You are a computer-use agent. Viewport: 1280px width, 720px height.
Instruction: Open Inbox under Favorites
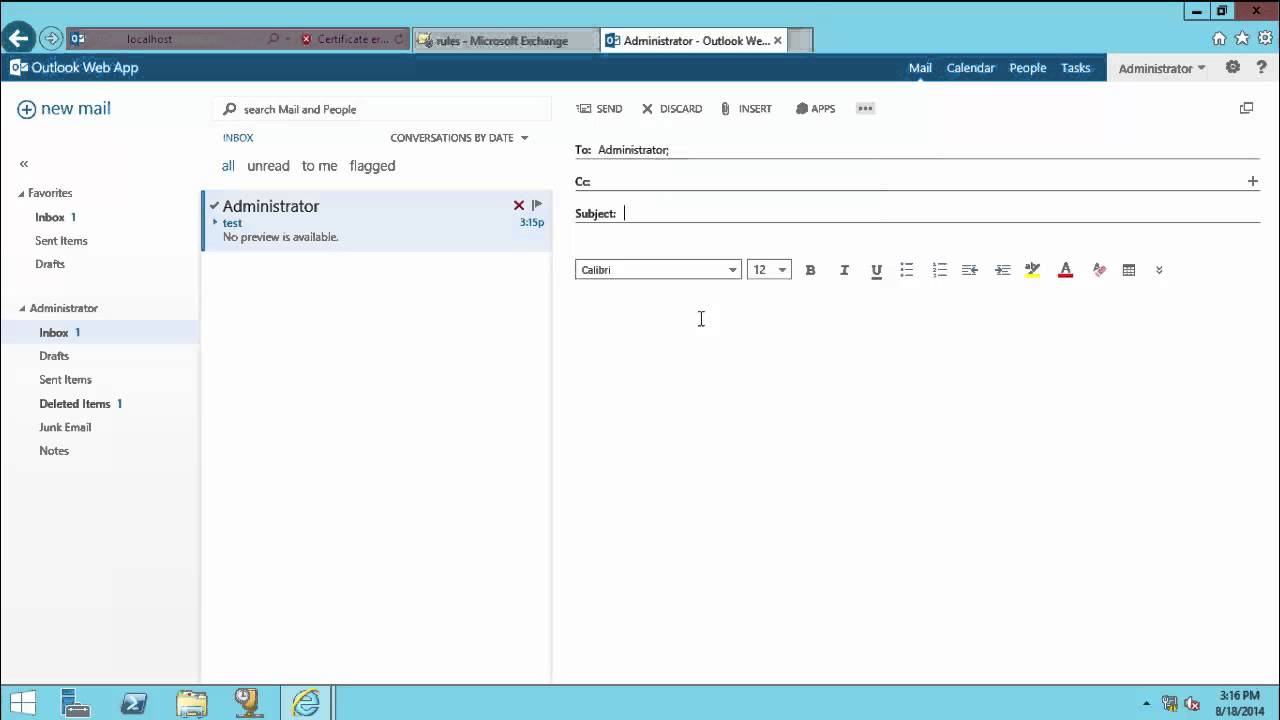(50, 217)
